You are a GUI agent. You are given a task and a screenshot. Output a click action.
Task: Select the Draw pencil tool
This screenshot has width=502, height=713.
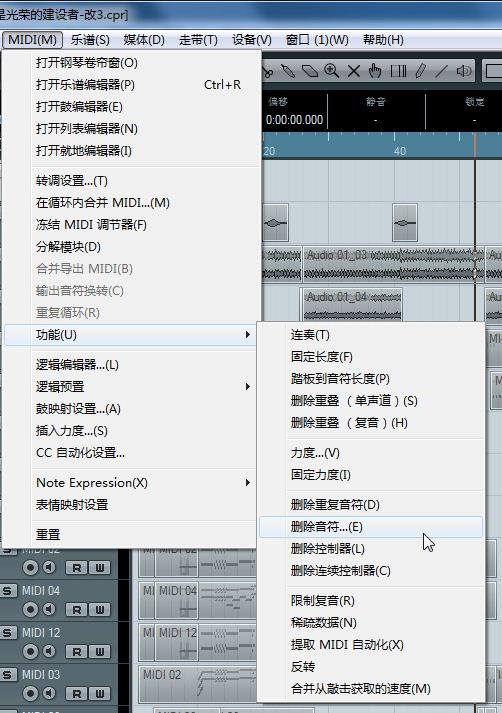(421, 71)
